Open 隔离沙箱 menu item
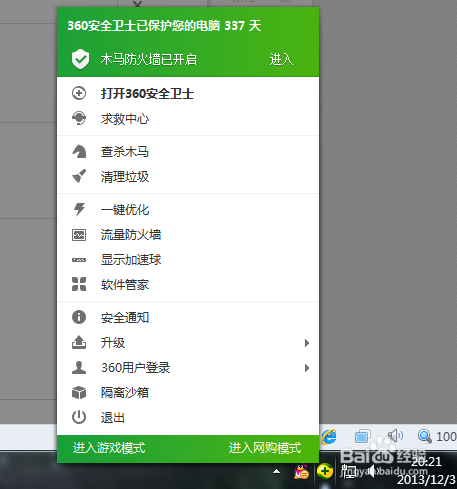Screen dimensions: 457x489 (188, 393)
